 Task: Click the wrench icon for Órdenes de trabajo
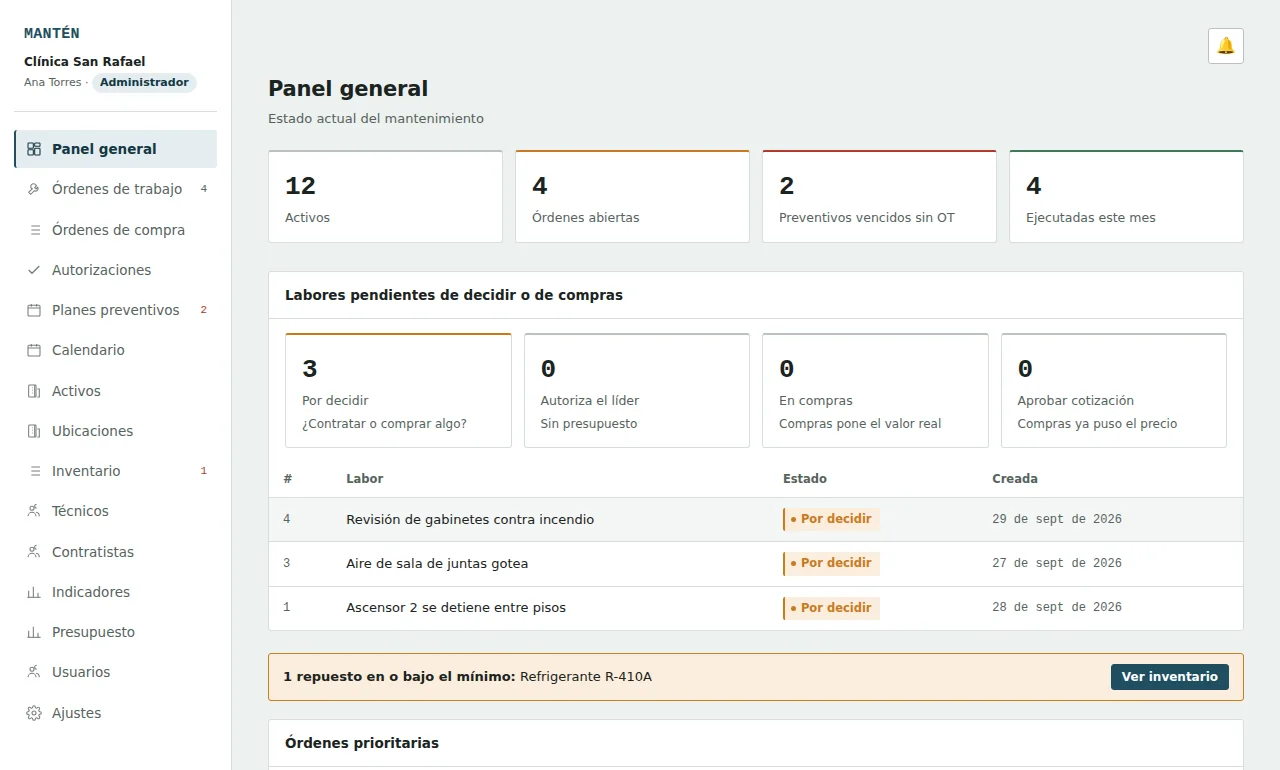(x=34, y=189)
